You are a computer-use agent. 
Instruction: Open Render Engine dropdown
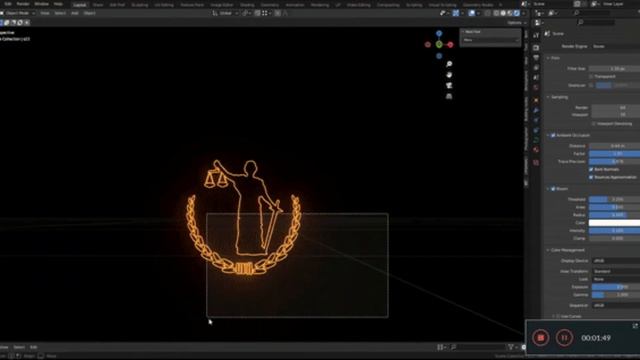point(616,47)
